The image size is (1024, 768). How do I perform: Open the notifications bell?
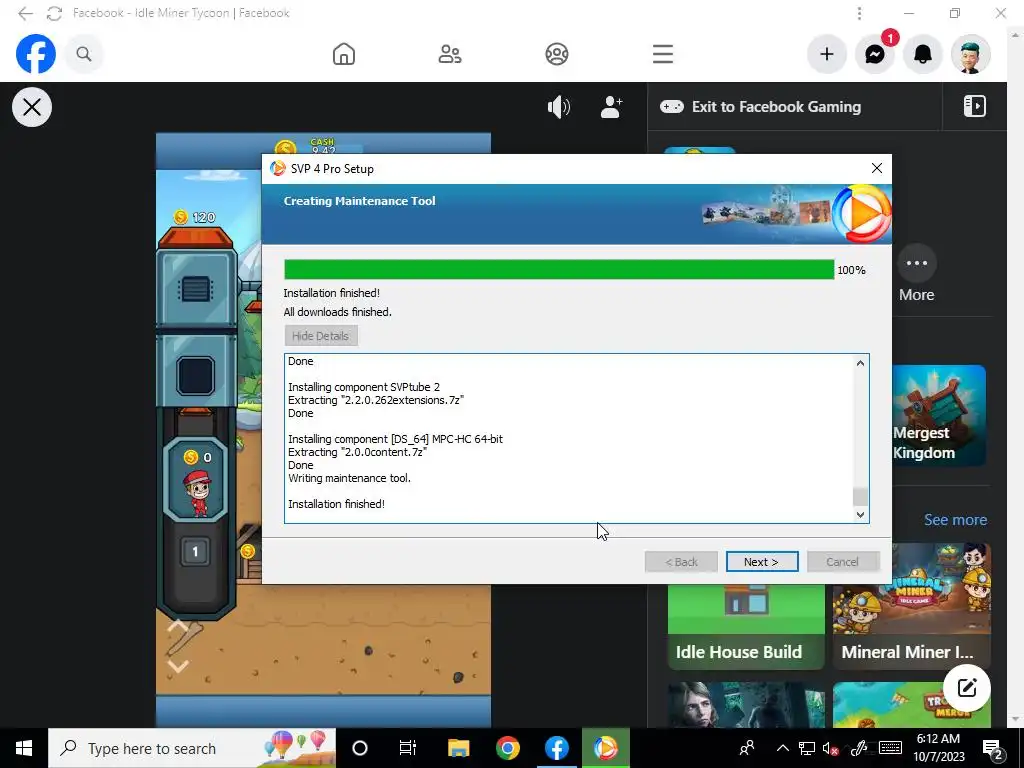pyautogui.click(x=923, y=54)
